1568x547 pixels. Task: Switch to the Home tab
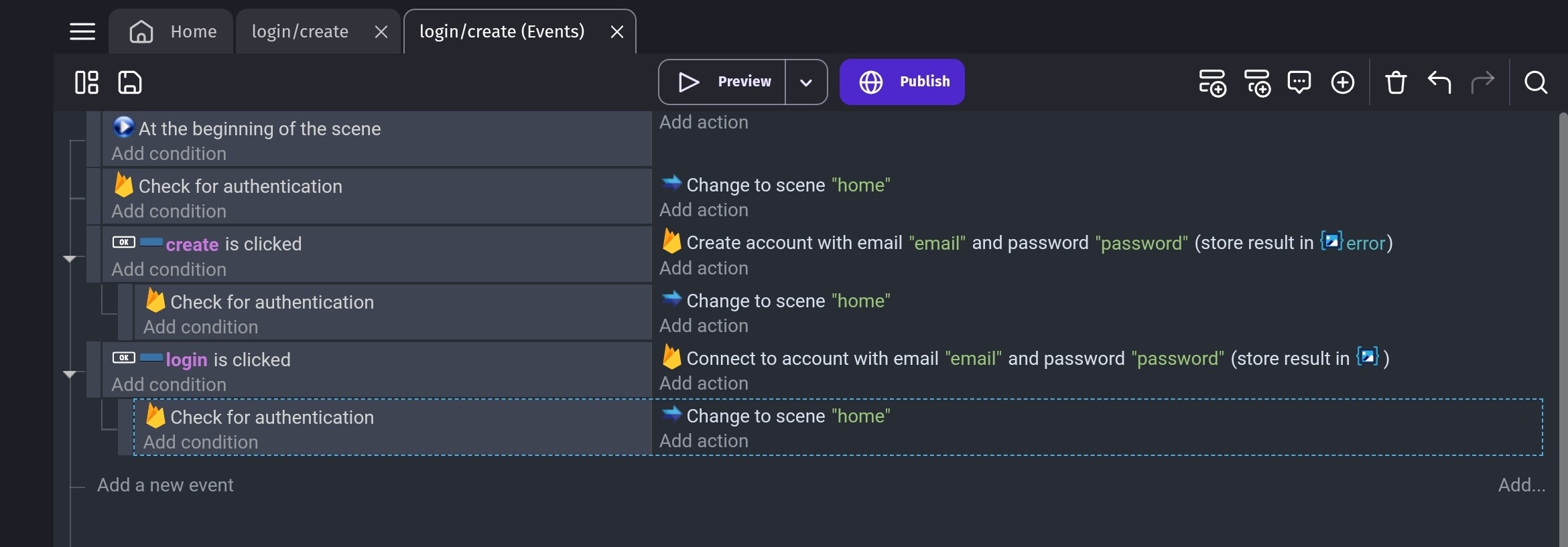tap(173, 31)
